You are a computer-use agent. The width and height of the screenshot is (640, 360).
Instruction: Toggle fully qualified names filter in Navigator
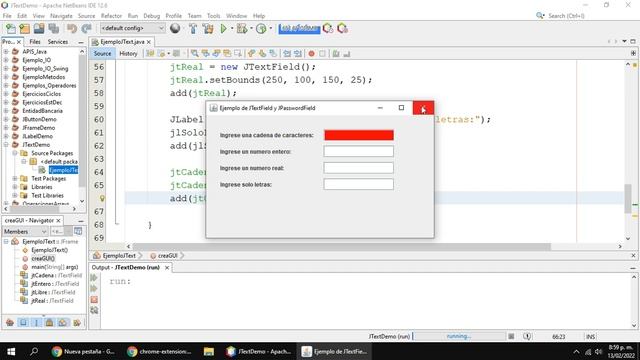pyautogui.click(x=76, y=323)
